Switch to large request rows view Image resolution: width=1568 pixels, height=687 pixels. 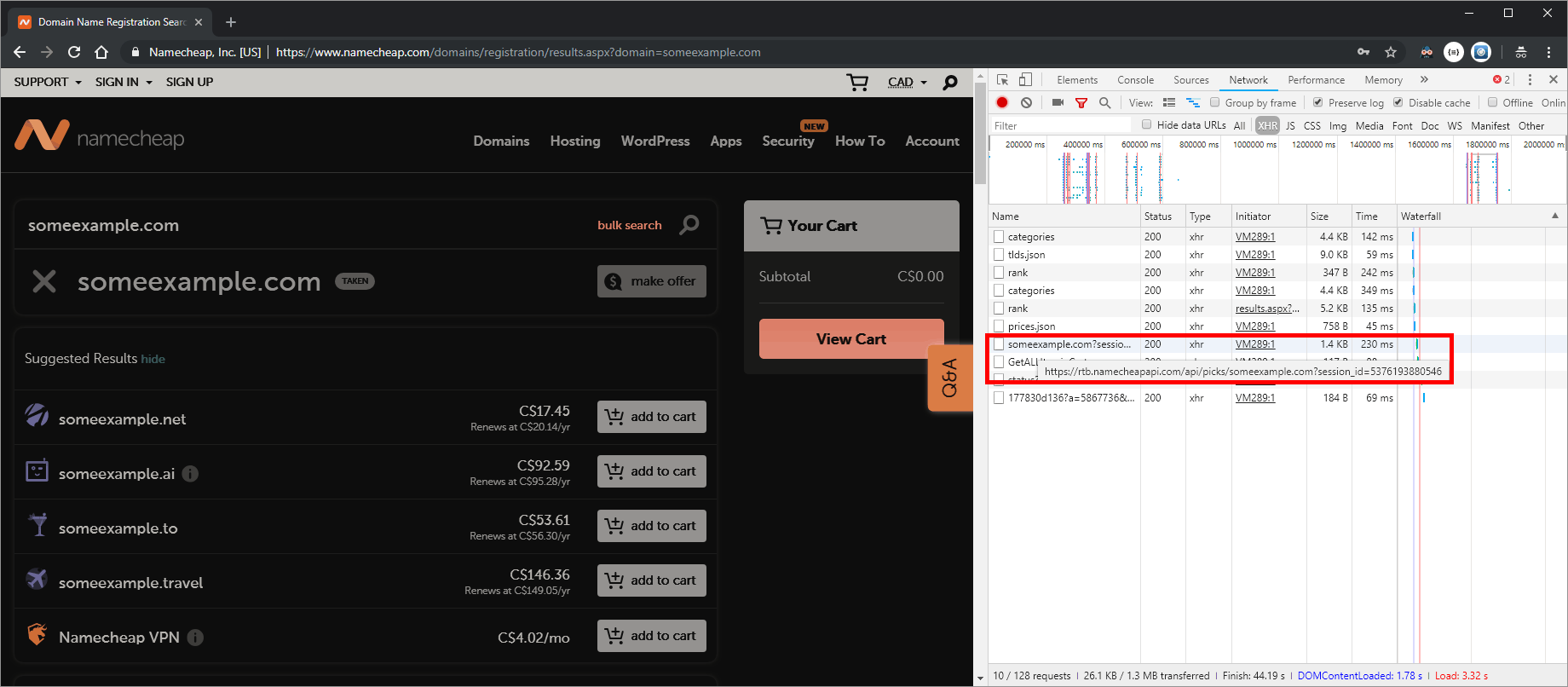click(x=1169, y=102)
